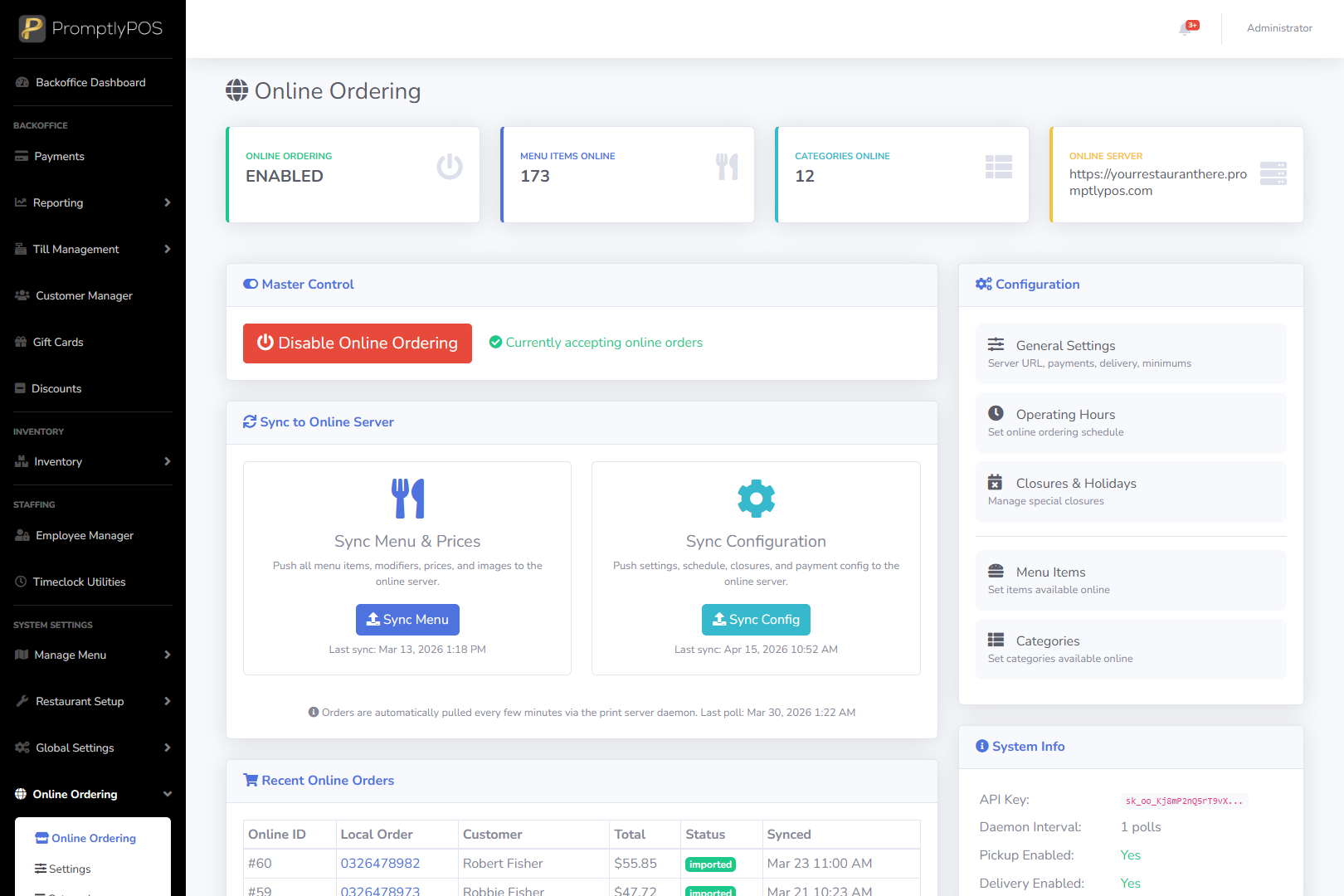Click the Closures & Holidays calendar icon

pos(995,482)
